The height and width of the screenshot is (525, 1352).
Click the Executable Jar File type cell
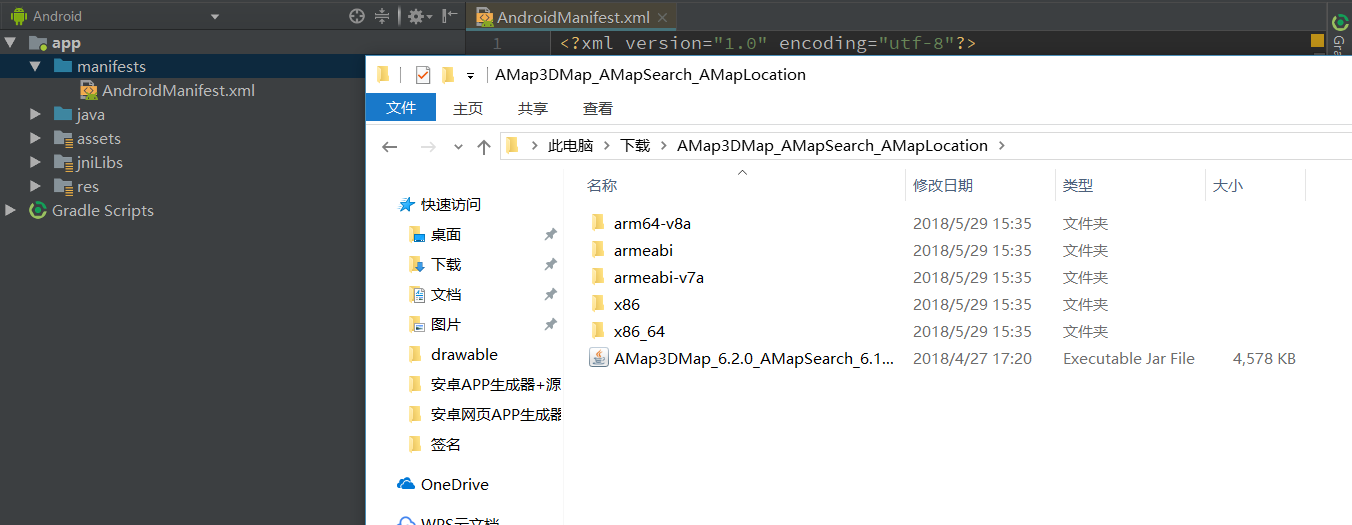pyautogui.click(x=1128, y=358)
